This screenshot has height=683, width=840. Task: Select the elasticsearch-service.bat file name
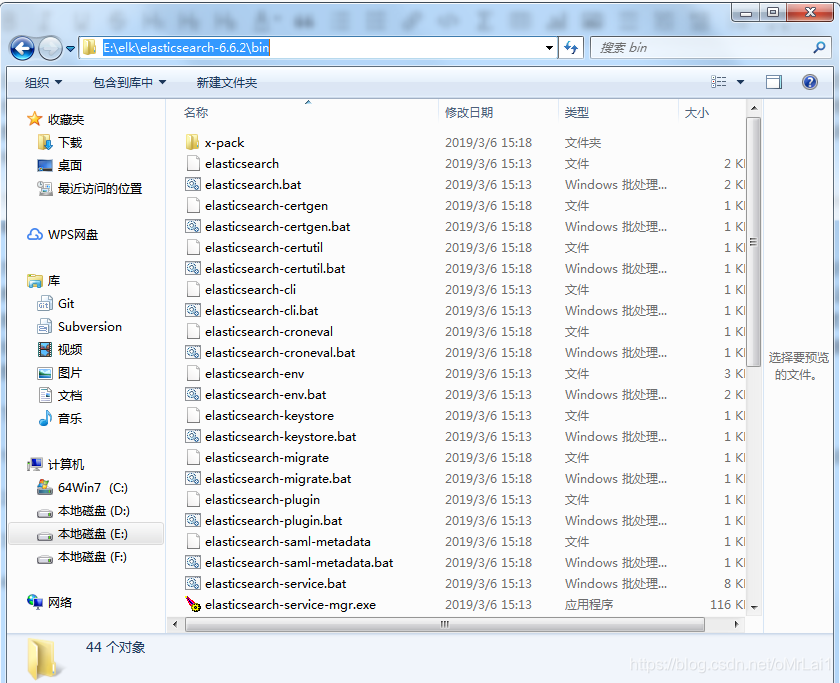275,584
